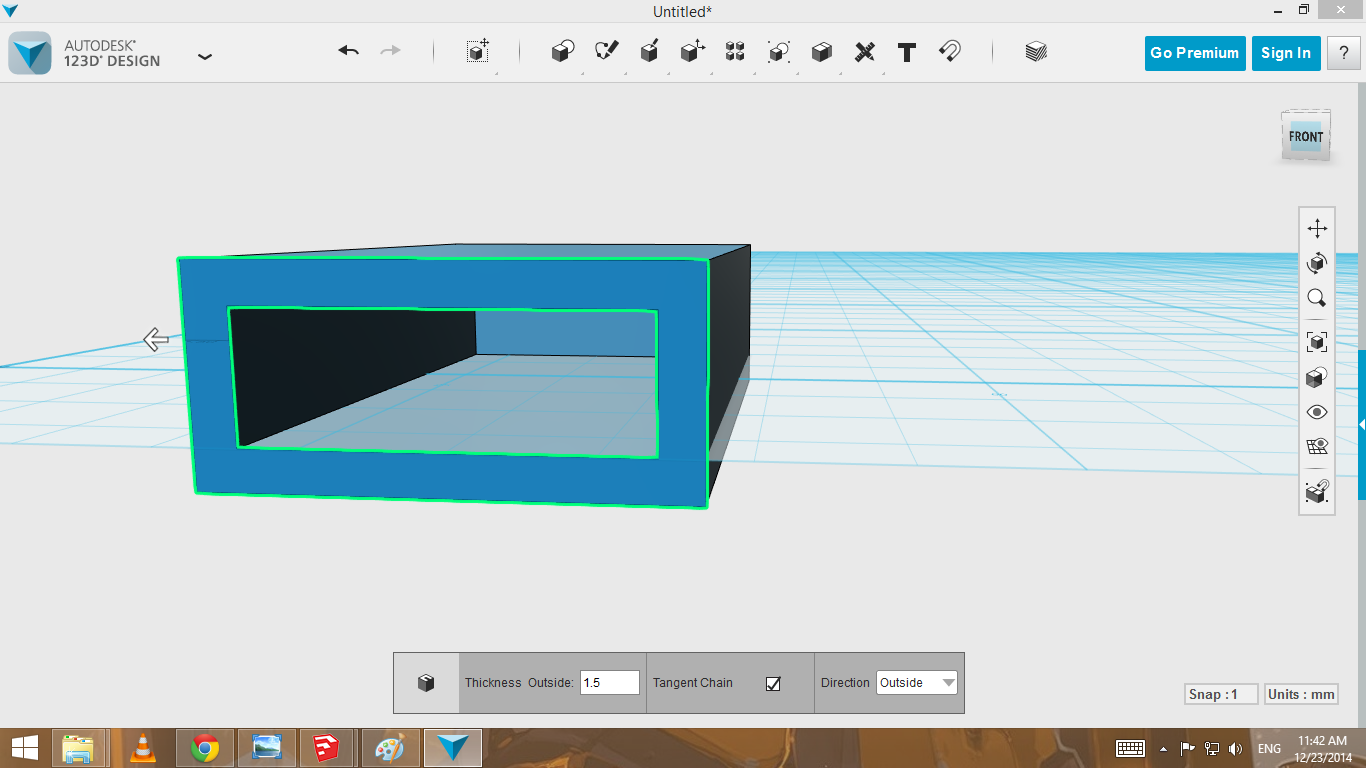Uncheck the Tangent Chain checkbox
Image resolution: width=1366 pixels, height=768 pixels.
pos(773,683)
